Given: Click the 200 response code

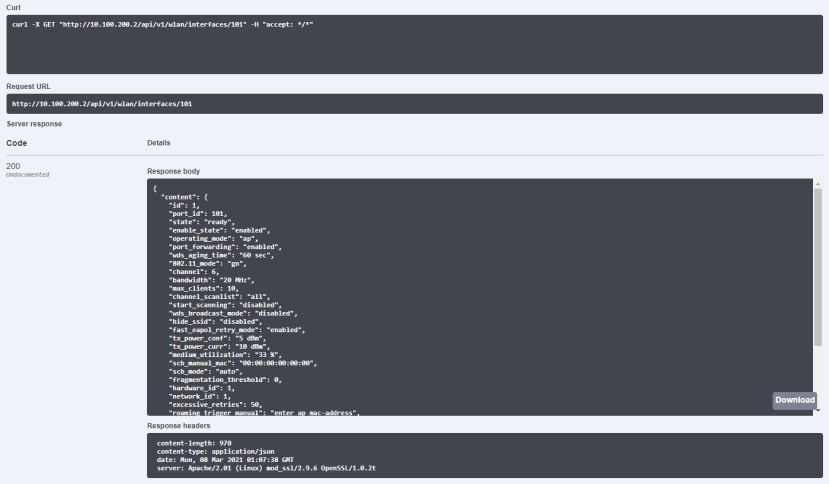Looking at the screenshot, I should [x=13, y=166].
